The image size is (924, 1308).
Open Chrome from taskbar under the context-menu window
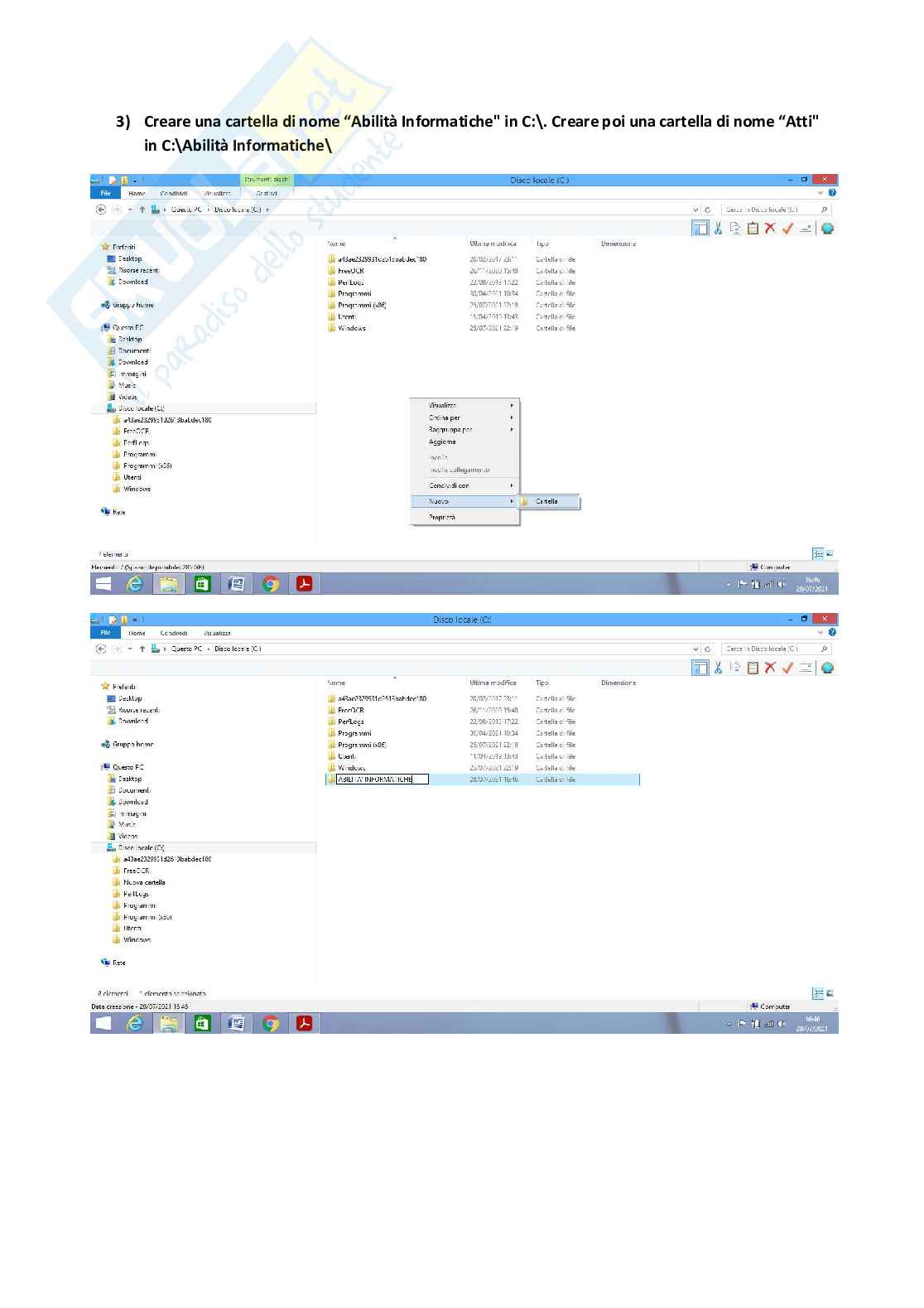click(270, 584)
